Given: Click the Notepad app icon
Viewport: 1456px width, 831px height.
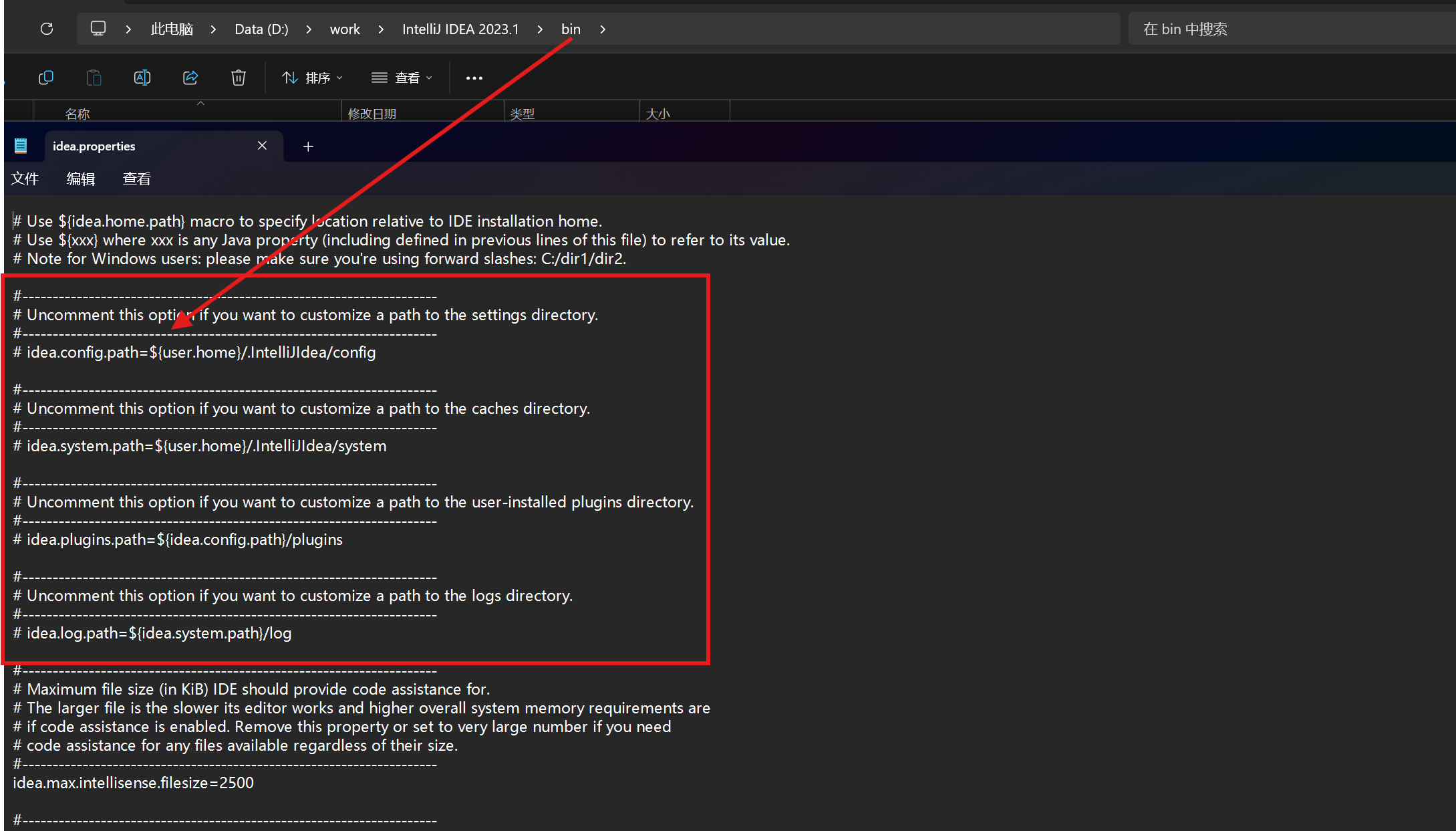Looking at the screenshot, I should coord(21,146).
